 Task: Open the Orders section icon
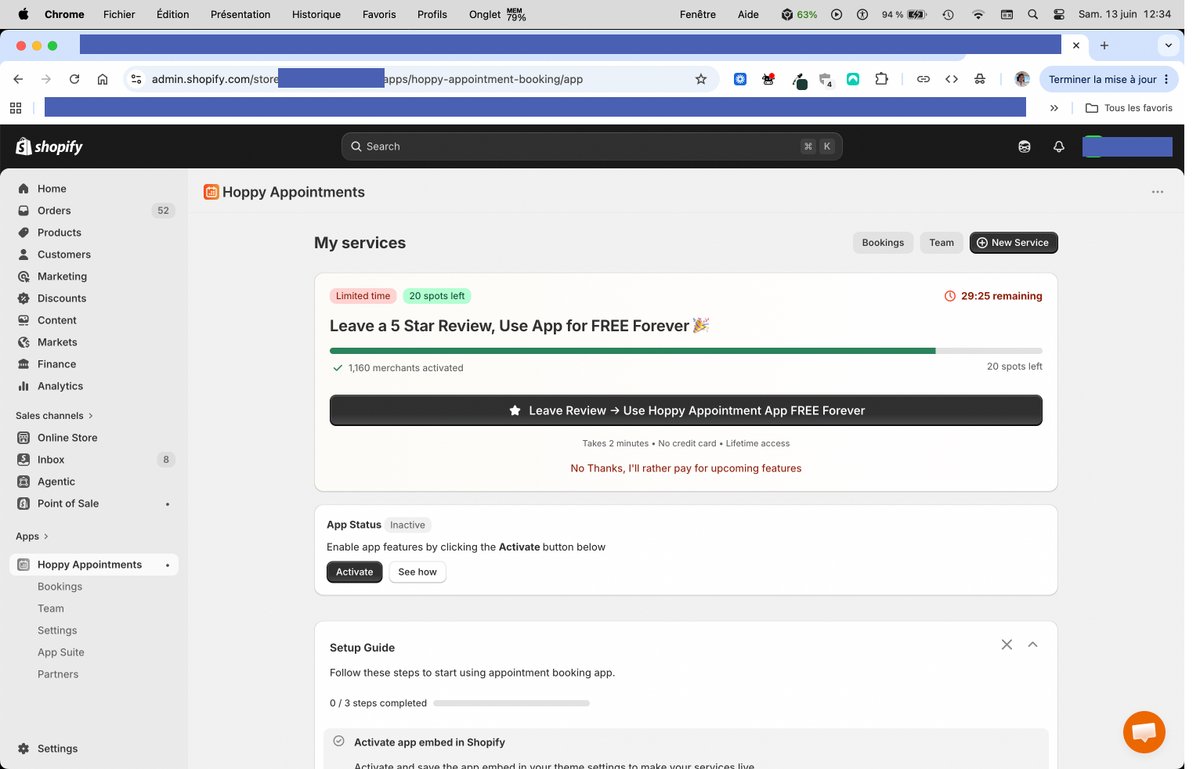pos(23,210)
